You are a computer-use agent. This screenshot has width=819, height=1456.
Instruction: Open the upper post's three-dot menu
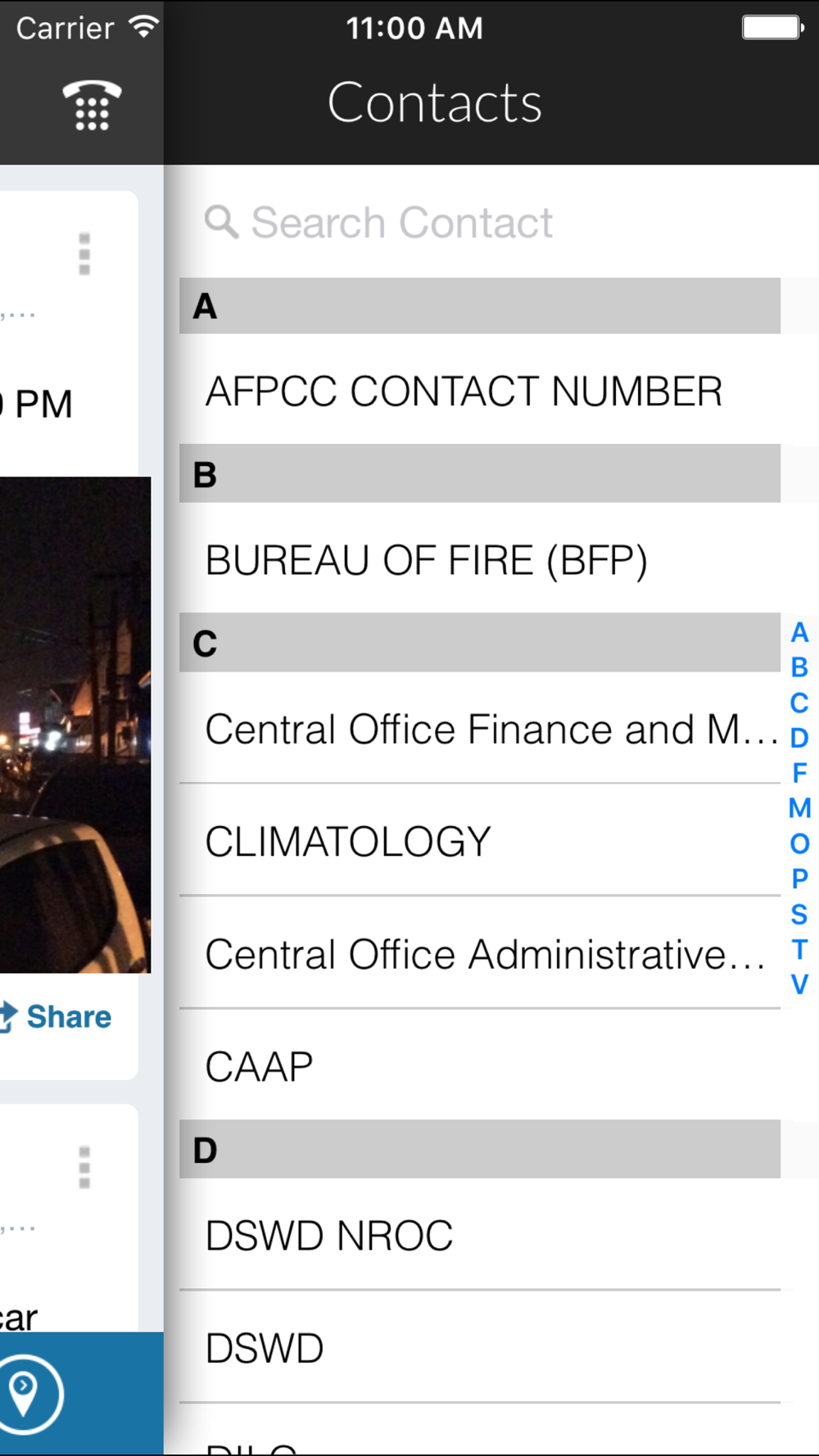[x=84, y=254]
